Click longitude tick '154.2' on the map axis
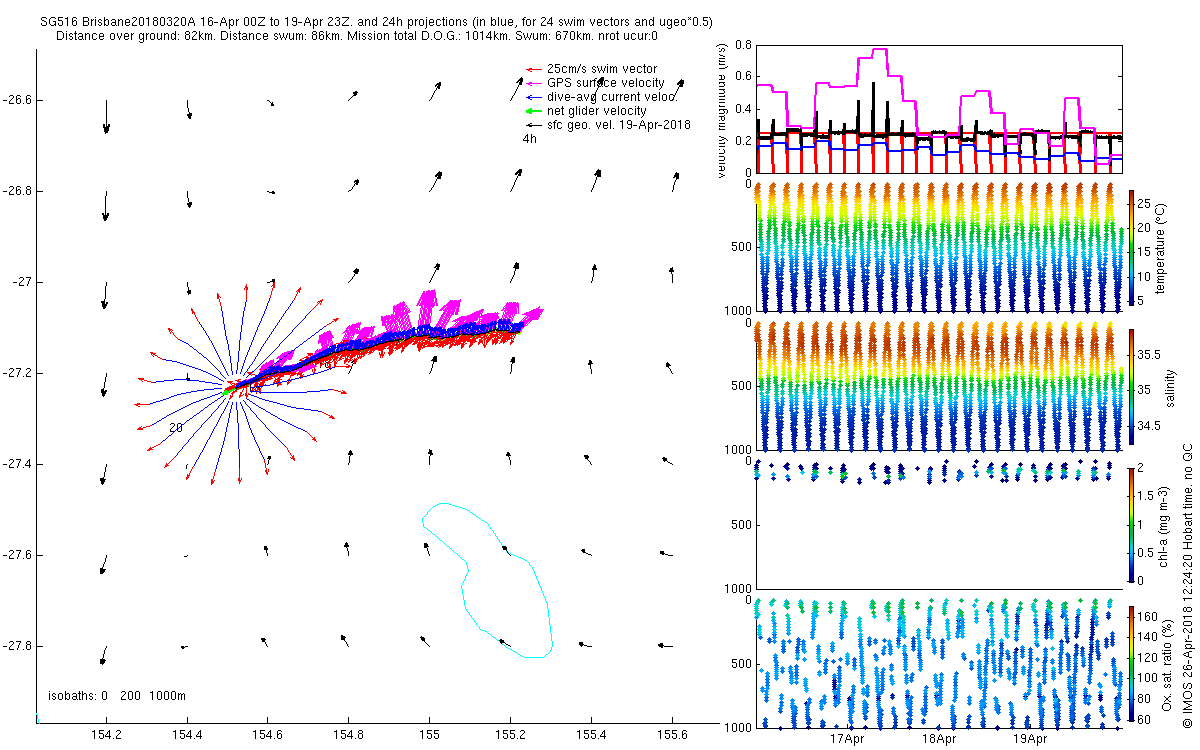 click(105, 735)
